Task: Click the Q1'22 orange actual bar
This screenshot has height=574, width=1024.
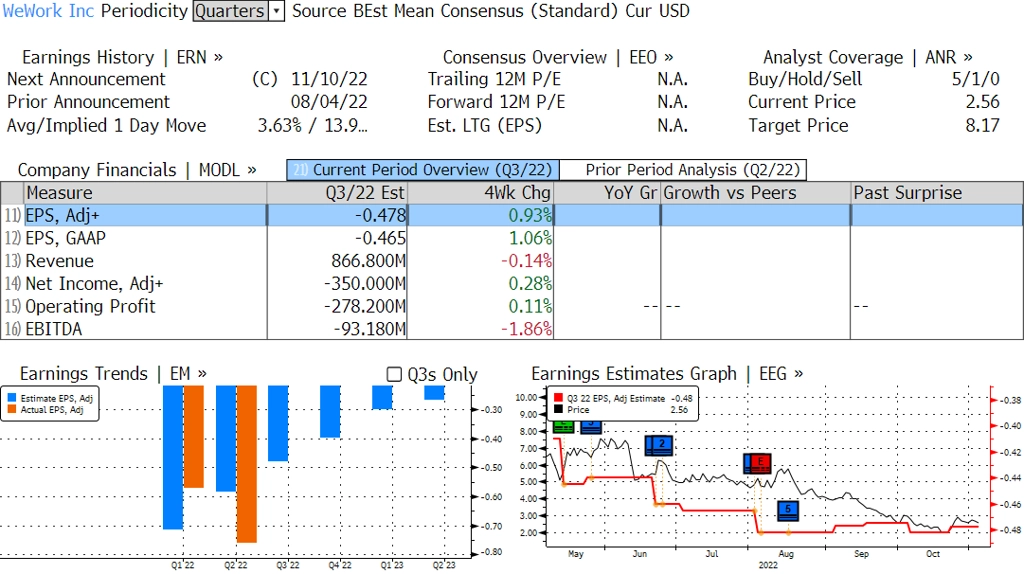Action: pos(194,437)
